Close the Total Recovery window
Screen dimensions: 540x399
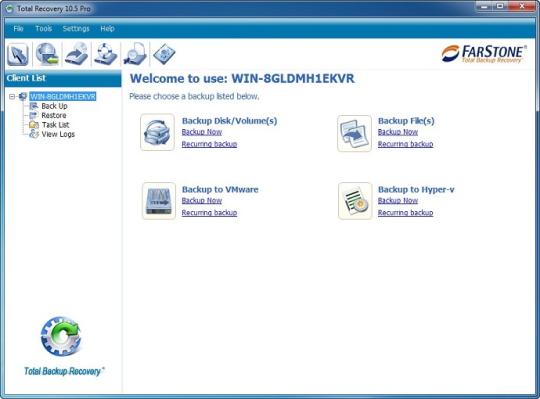[x=522, y=6]
